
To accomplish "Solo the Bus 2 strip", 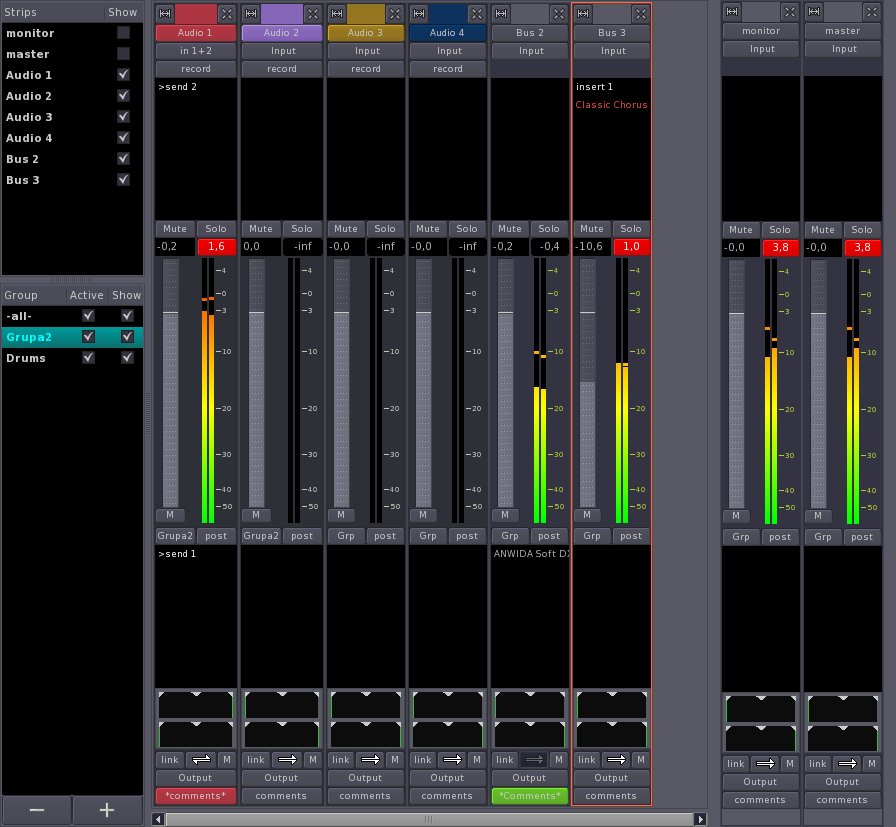I will 549,229.
